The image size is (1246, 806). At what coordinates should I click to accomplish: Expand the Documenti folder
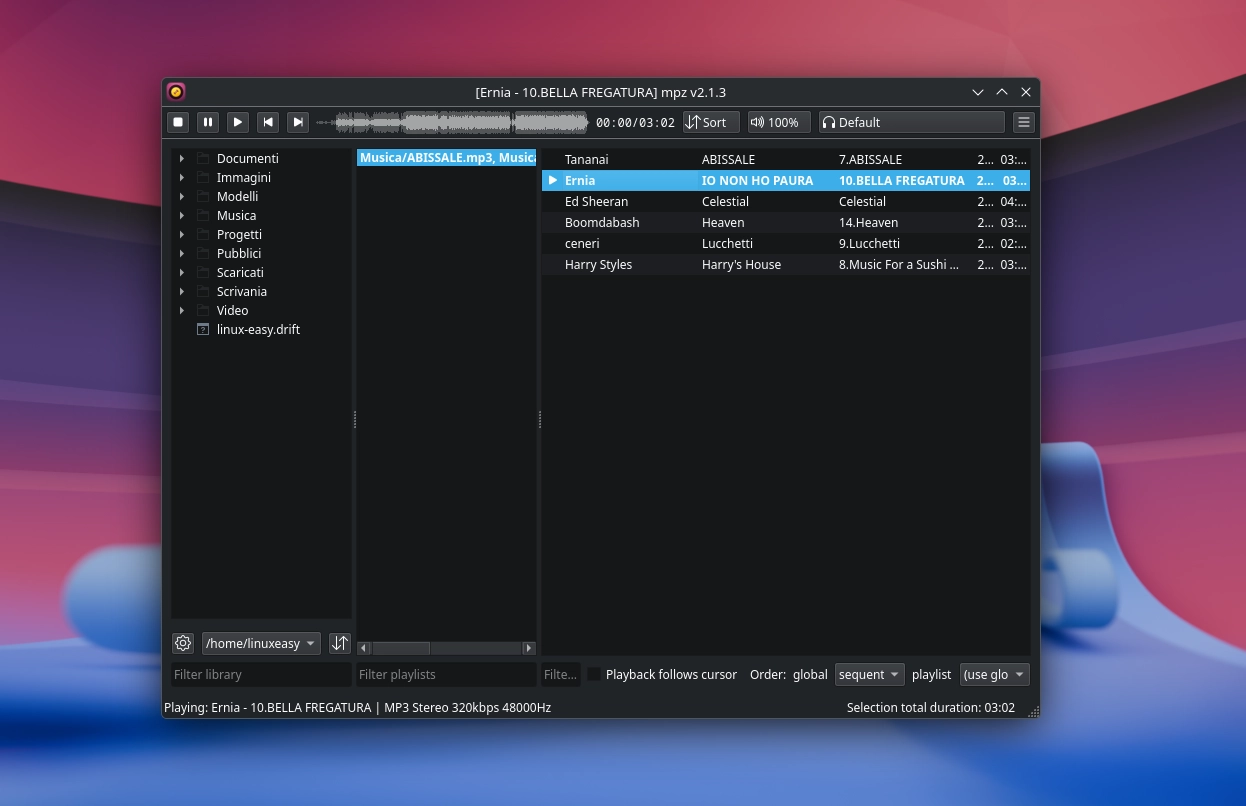coord(181,158)
